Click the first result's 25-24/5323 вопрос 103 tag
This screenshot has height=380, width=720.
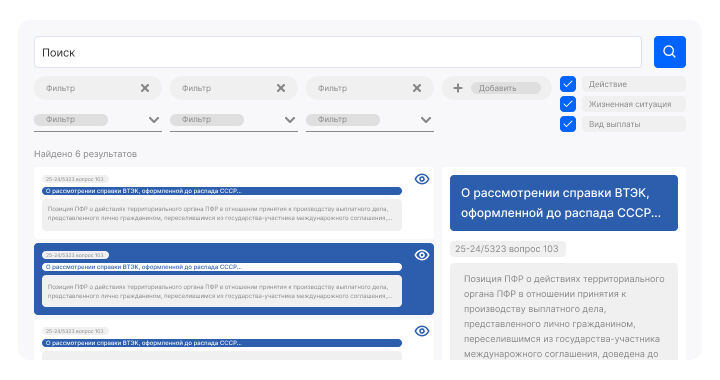[75, 179]
